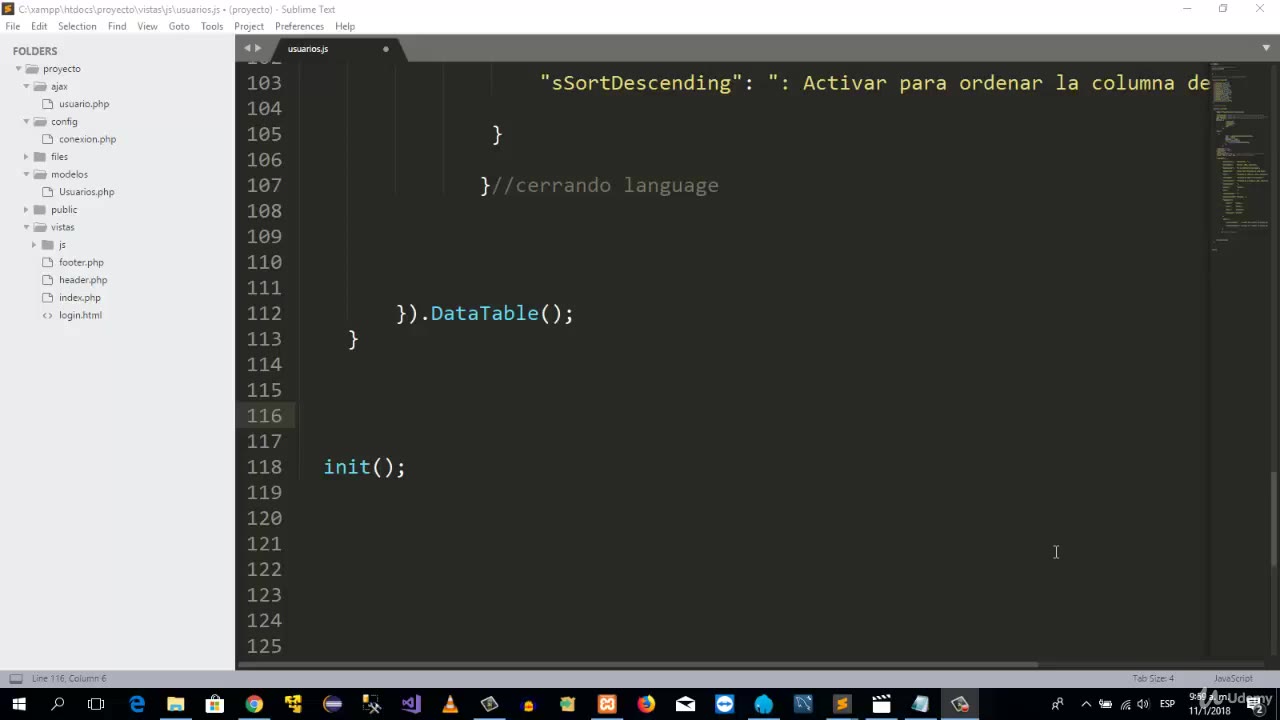Go to next tab using right arrow

258,48
